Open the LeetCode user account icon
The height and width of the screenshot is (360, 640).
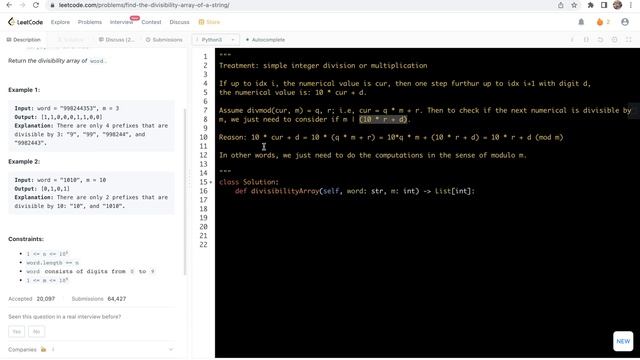point(625,22)
